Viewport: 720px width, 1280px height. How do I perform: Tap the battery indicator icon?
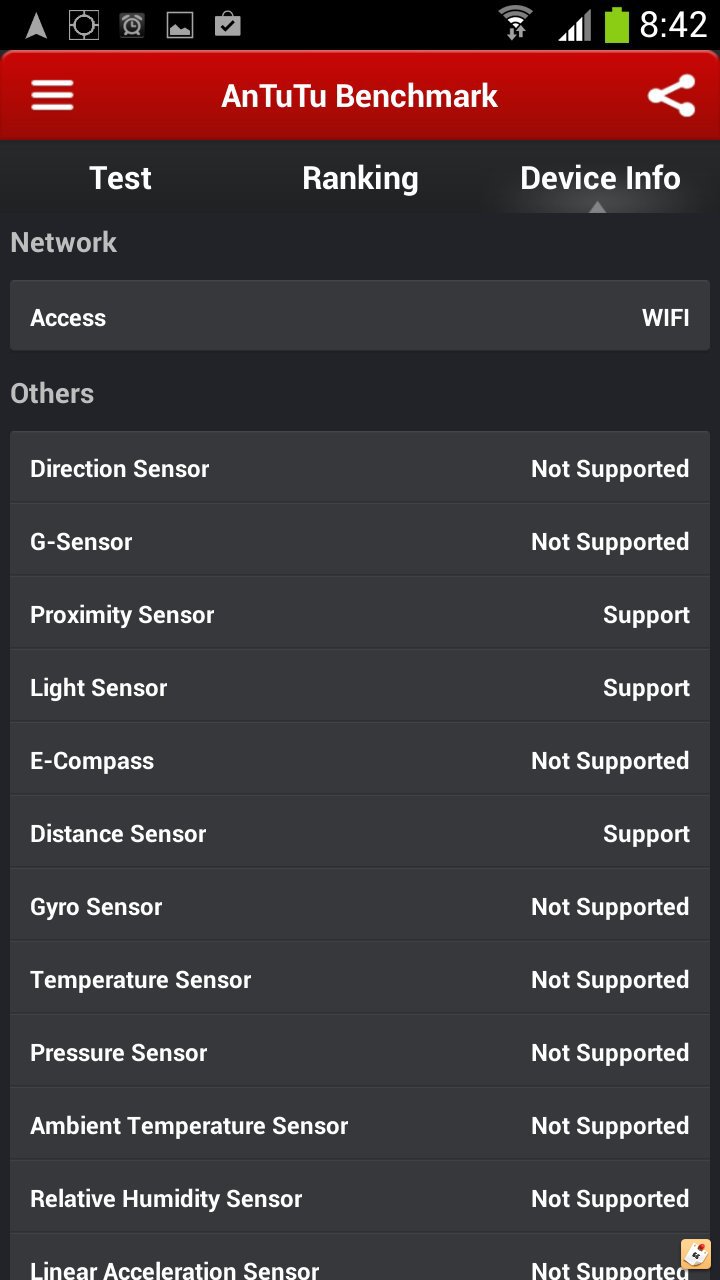coord(616,25)
